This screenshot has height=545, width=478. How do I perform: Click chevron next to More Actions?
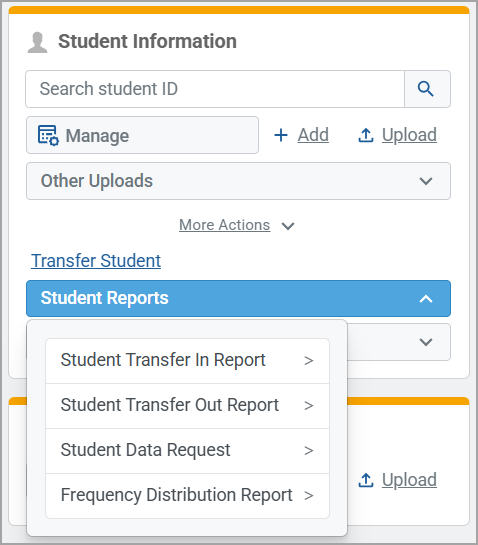(288, 226)
